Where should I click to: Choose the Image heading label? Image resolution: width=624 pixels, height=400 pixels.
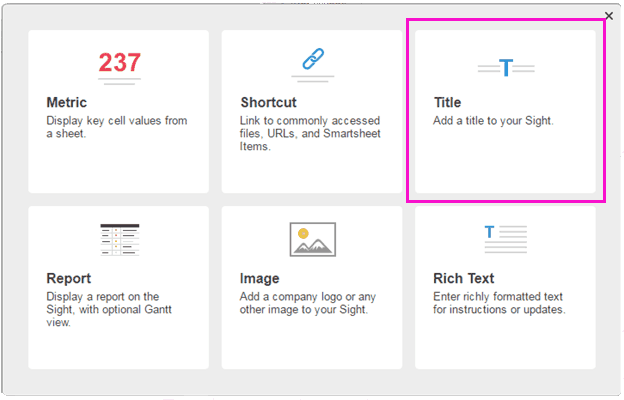click(x=260, y=278)
